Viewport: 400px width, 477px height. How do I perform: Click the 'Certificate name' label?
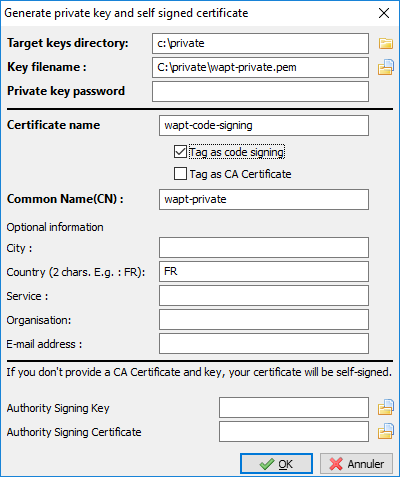pos(53,125)
